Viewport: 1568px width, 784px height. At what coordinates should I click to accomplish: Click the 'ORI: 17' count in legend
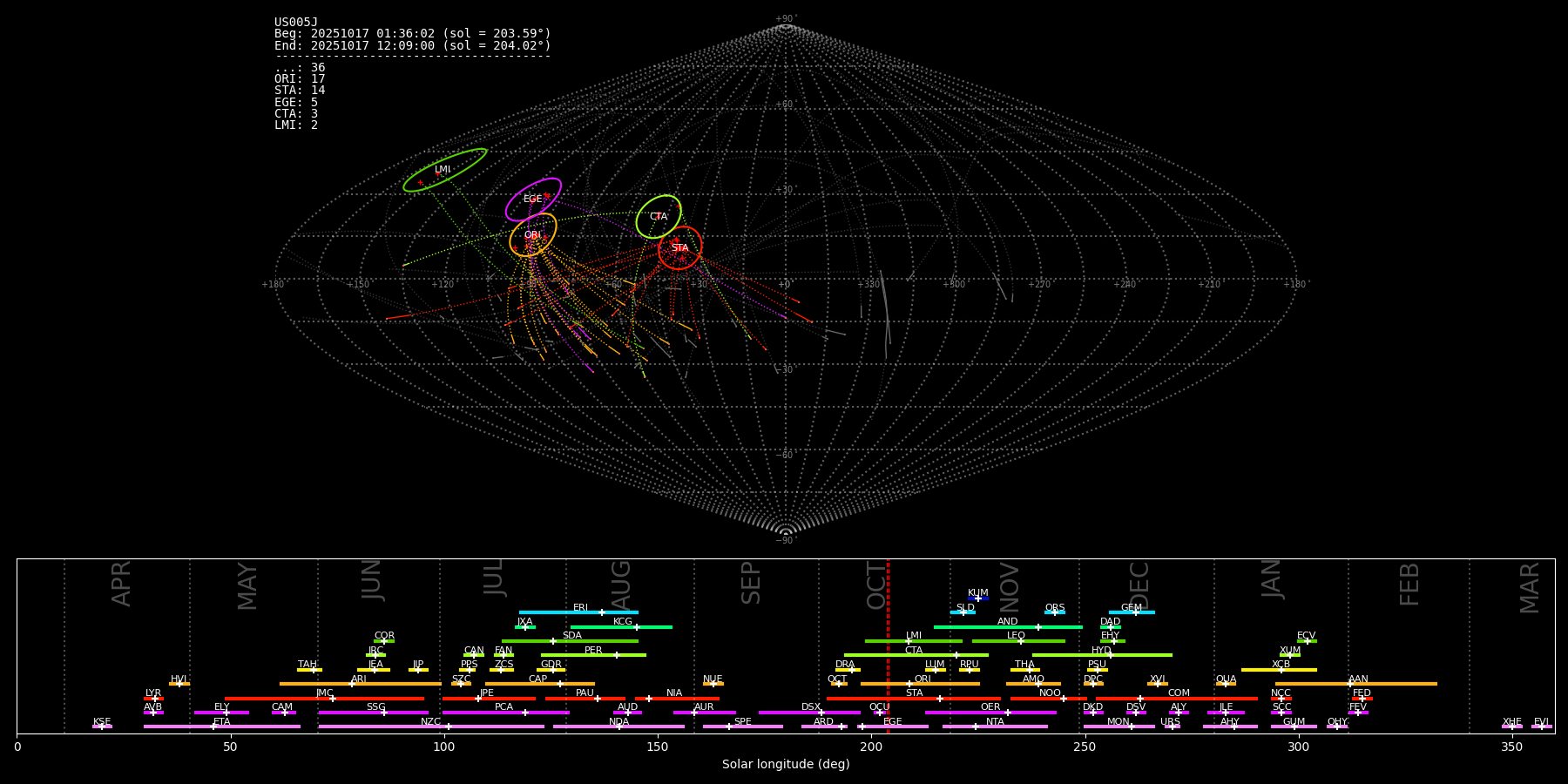[300, 79]
